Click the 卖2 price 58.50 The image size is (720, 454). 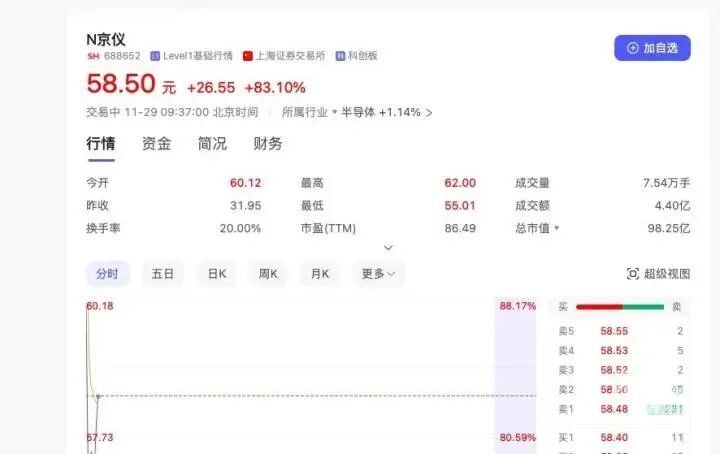(614, 390)
